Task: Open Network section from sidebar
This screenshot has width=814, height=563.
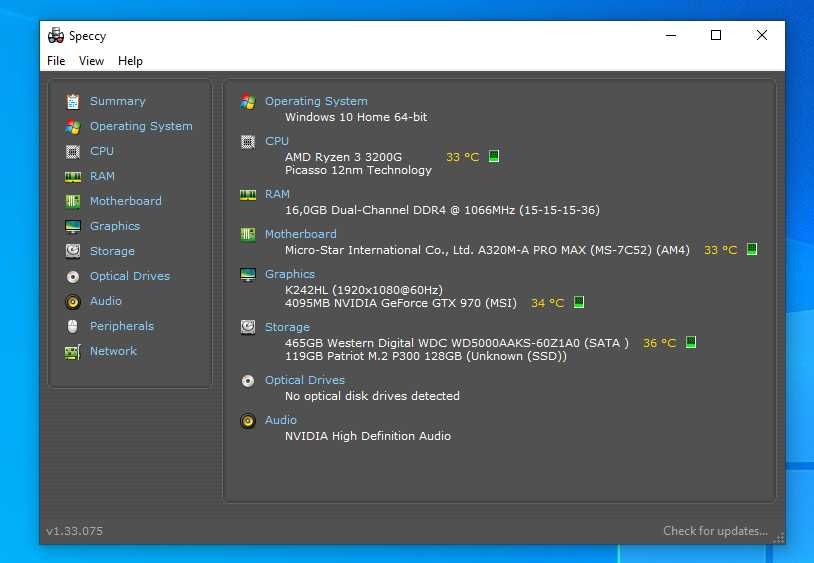Action: point(113,351)
